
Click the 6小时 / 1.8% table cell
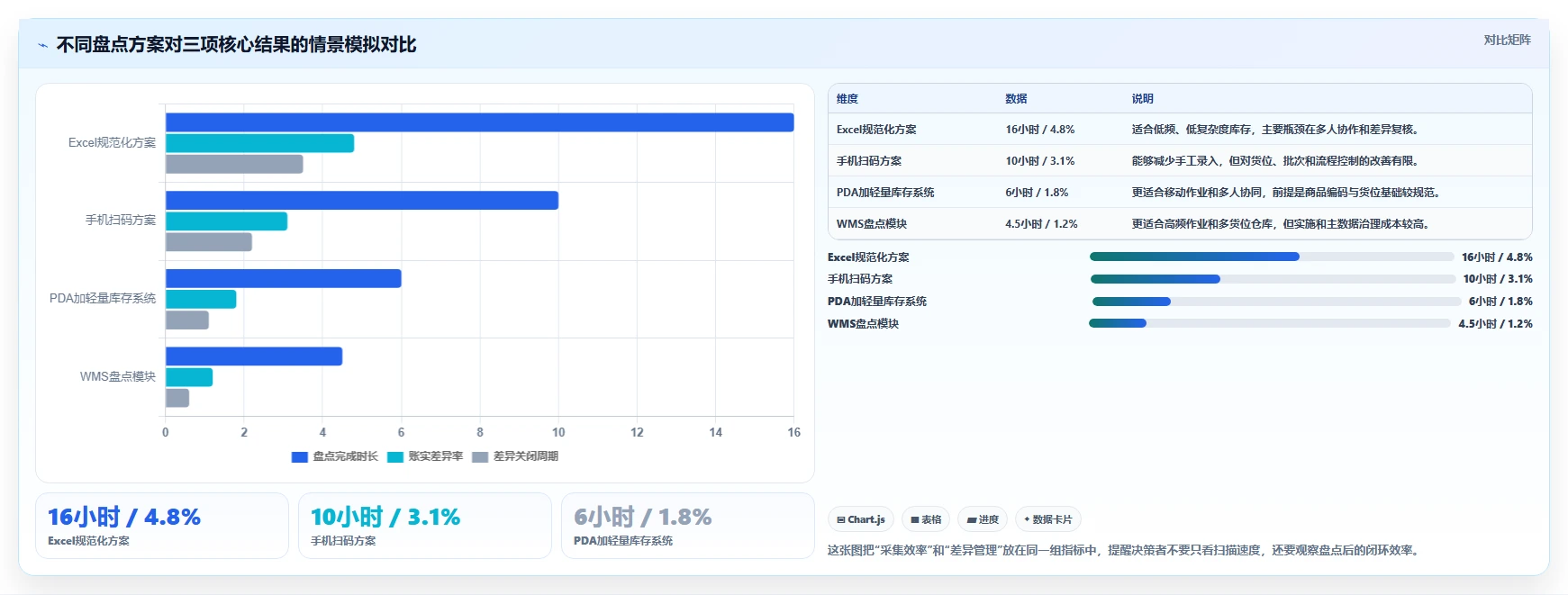(1037, 193)
